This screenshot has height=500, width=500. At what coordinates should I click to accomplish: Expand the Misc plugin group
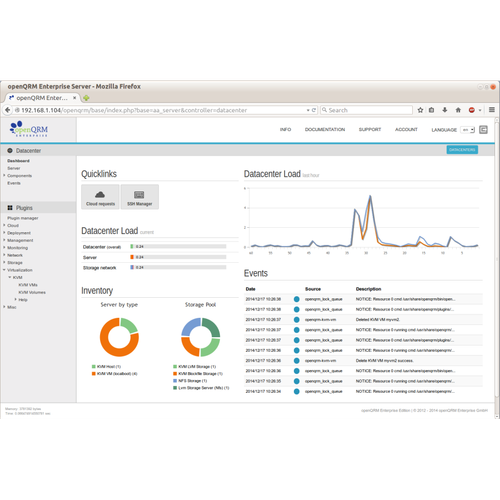[4, 307]
